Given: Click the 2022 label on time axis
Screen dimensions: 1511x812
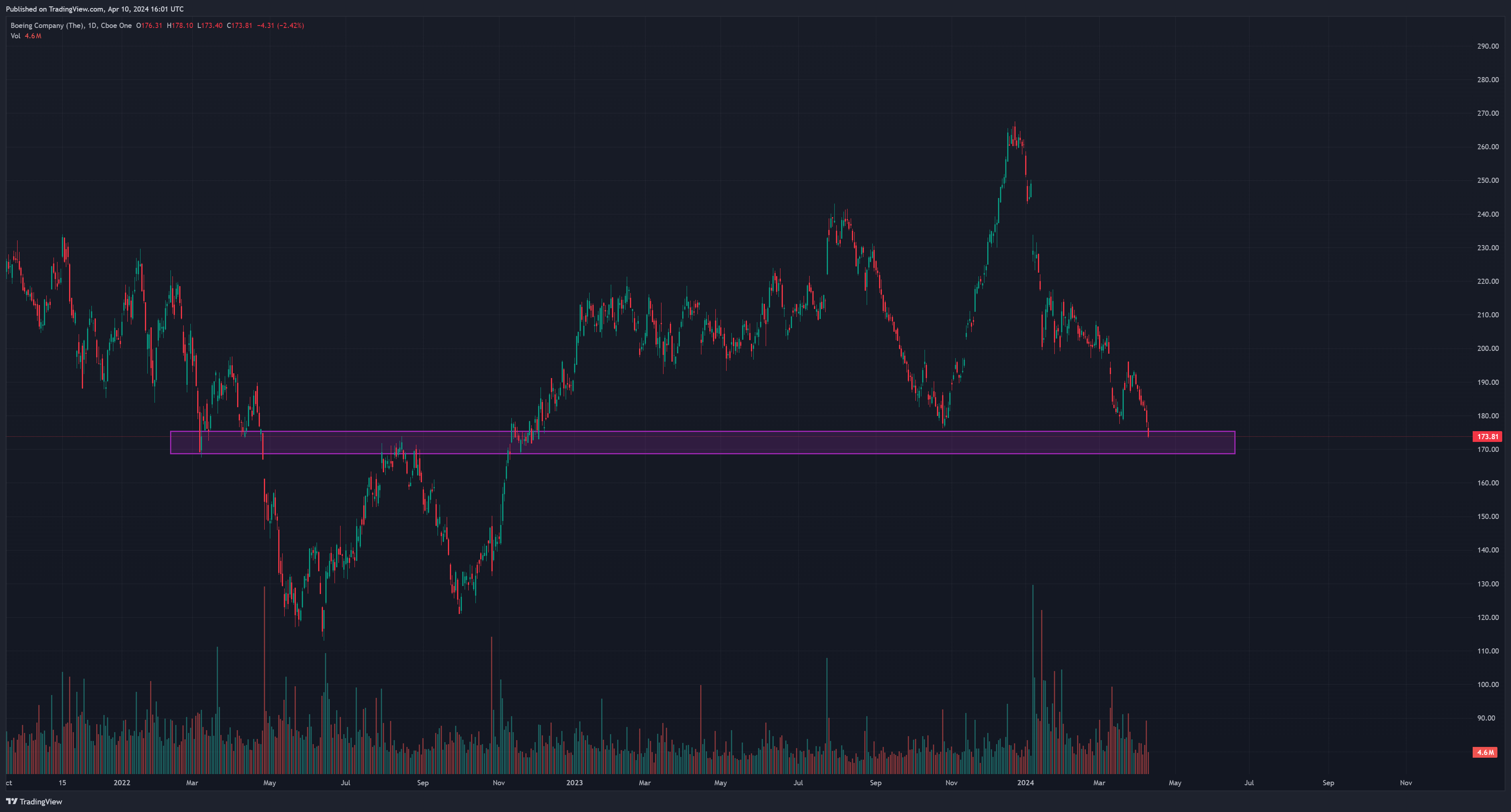Looking at the screenshot, I should click(122, 783).
